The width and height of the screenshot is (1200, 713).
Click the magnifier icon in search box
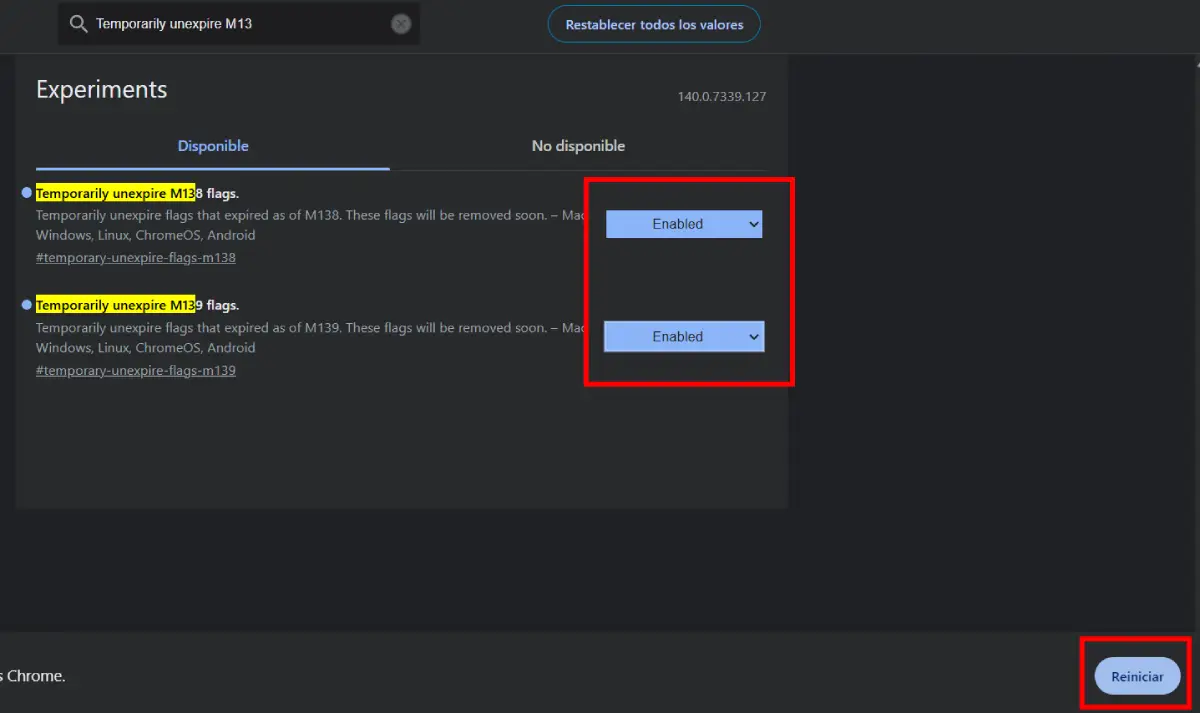point(78,24)
